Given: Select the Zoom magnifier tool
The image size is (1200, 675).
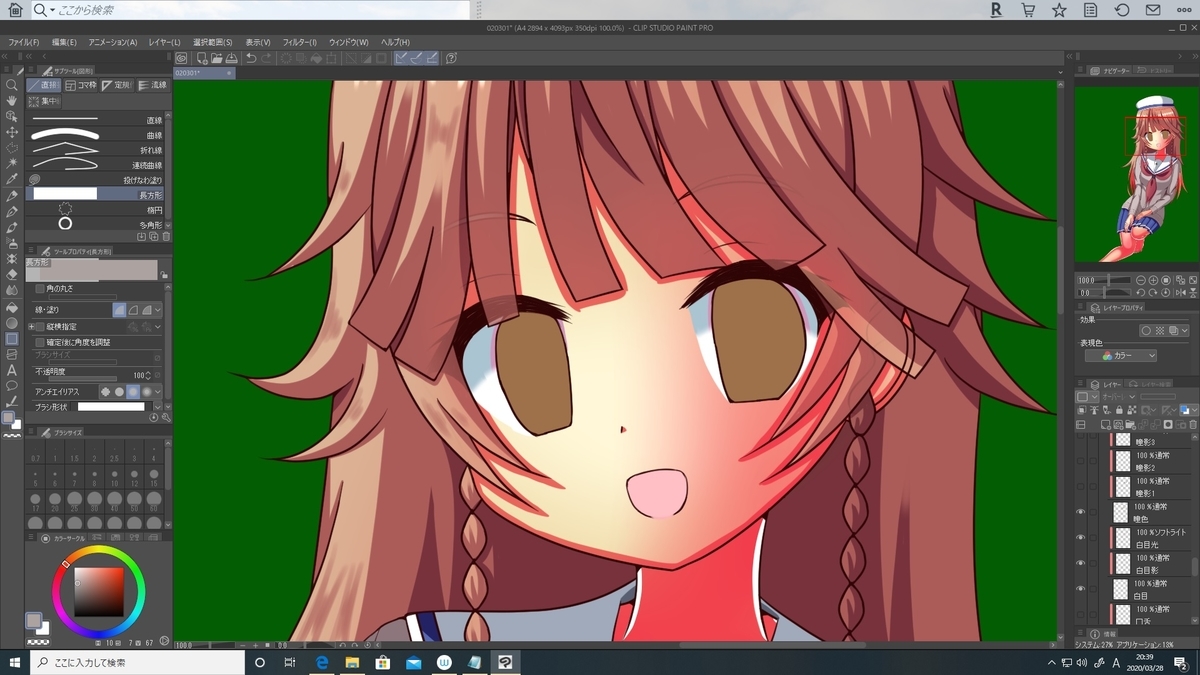Looking at the screenshot, I should coord(12,85).
